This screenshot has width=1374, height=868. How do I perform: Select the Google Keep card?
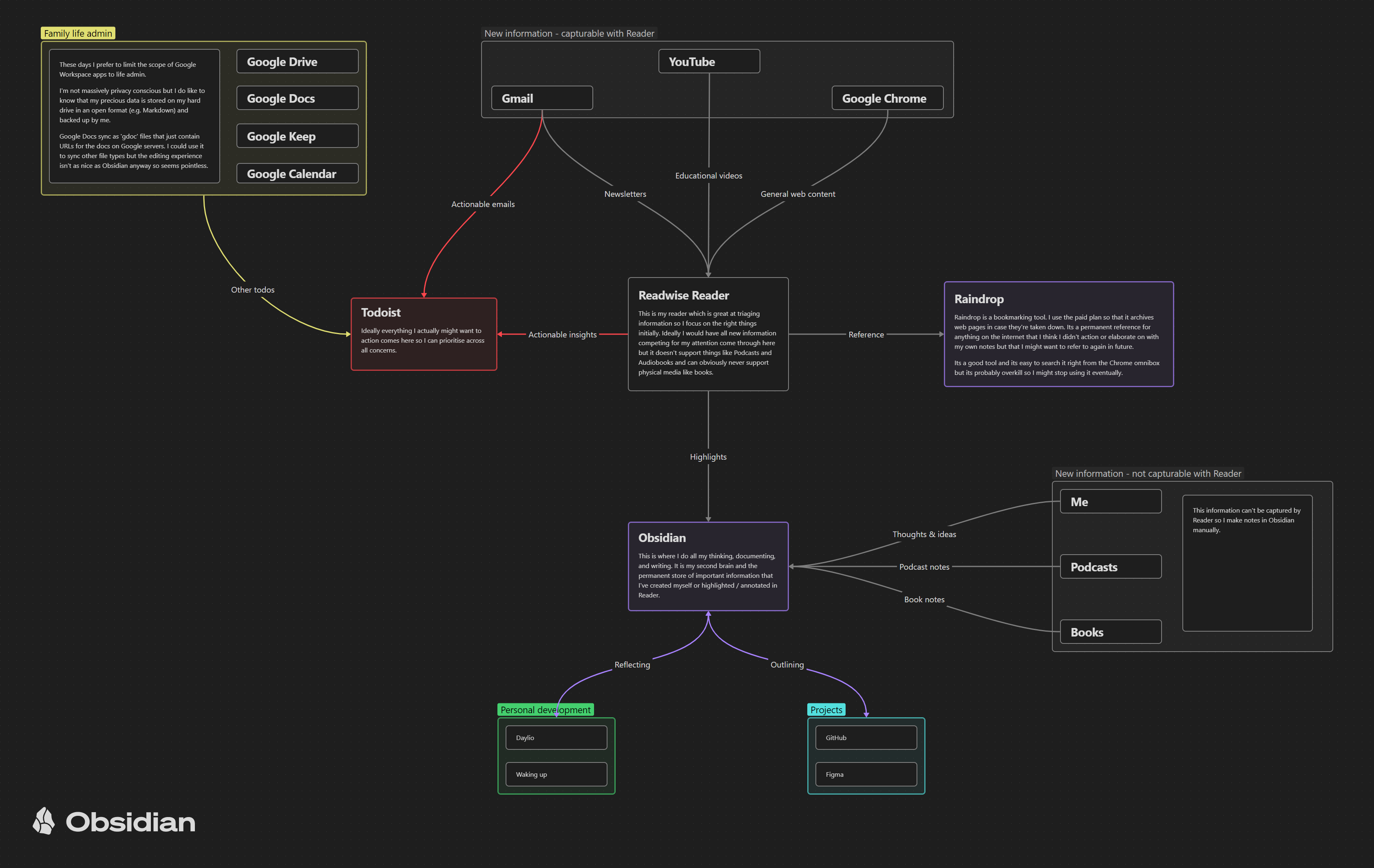[x=297, y=136]
